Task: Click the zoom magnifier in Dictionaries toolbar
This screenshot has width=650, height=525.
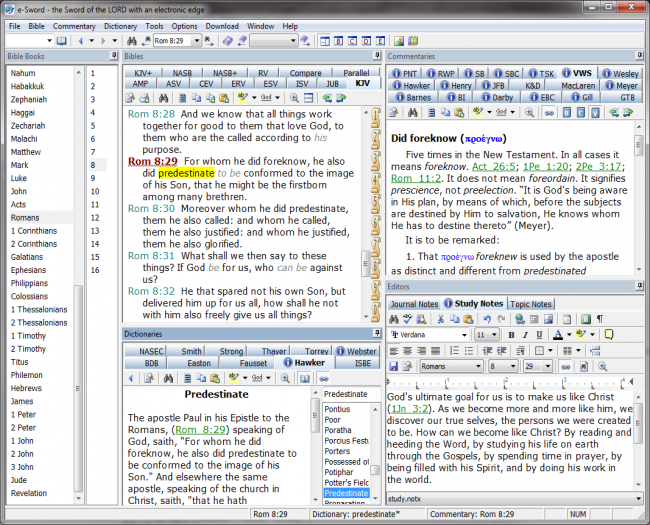Action: tap(285, 378)
